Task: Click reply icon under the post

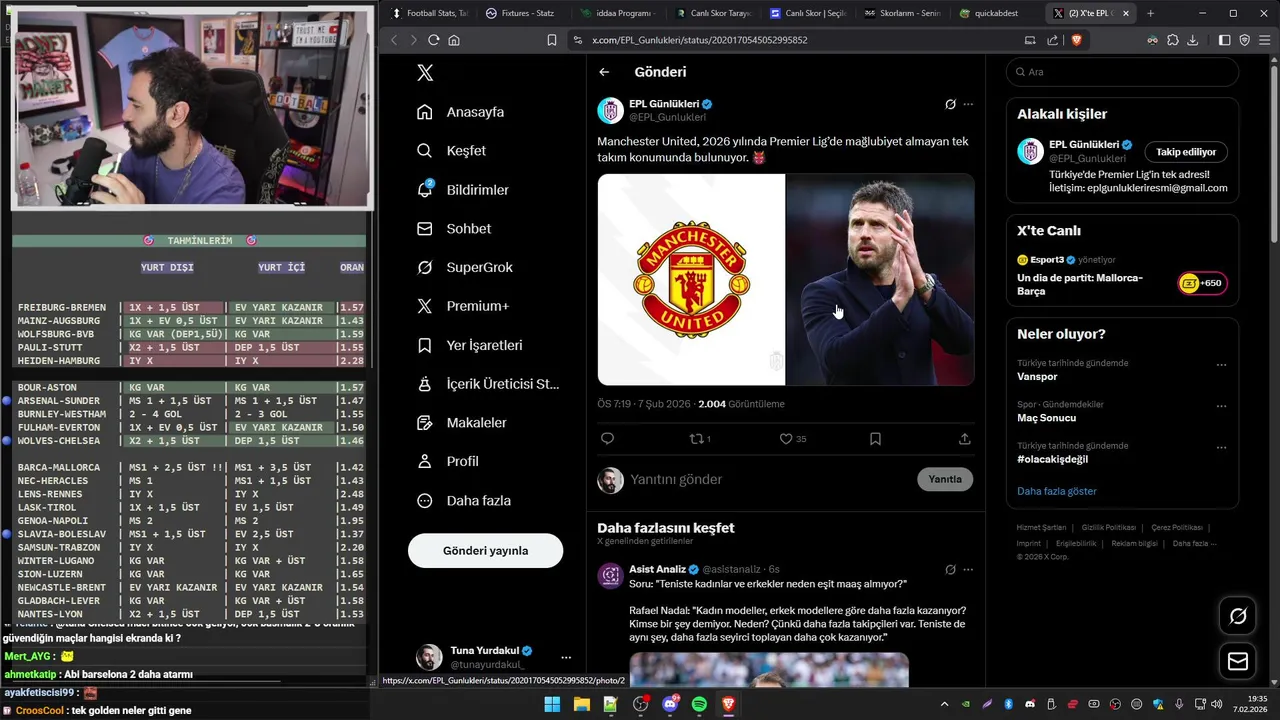Action: pos(607,439)
